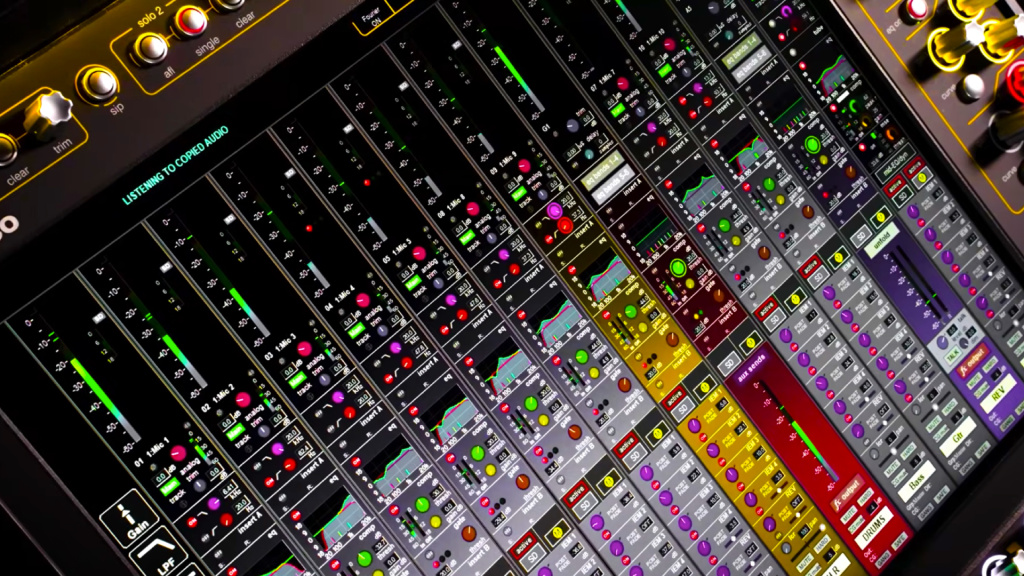
Task: Mute the REV strip
Action: (x=973, y=381)
